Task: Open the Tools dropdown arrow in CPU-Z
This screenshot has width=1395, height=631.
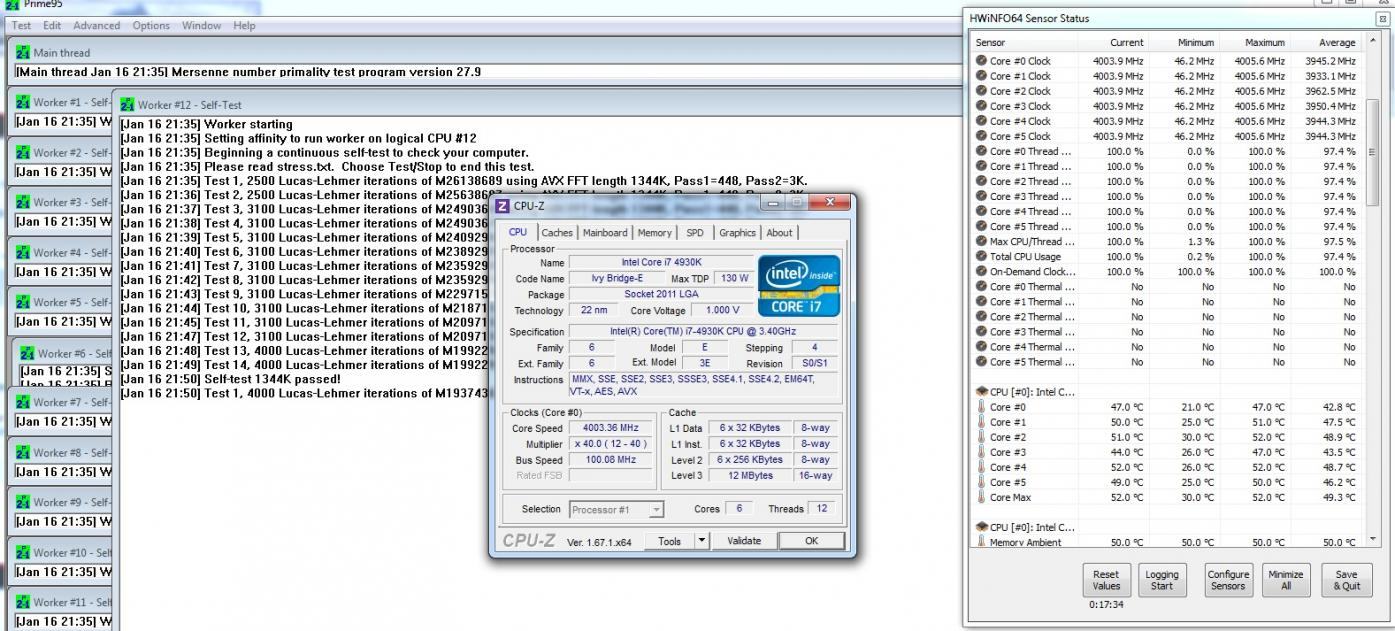Action: [702, 540]
